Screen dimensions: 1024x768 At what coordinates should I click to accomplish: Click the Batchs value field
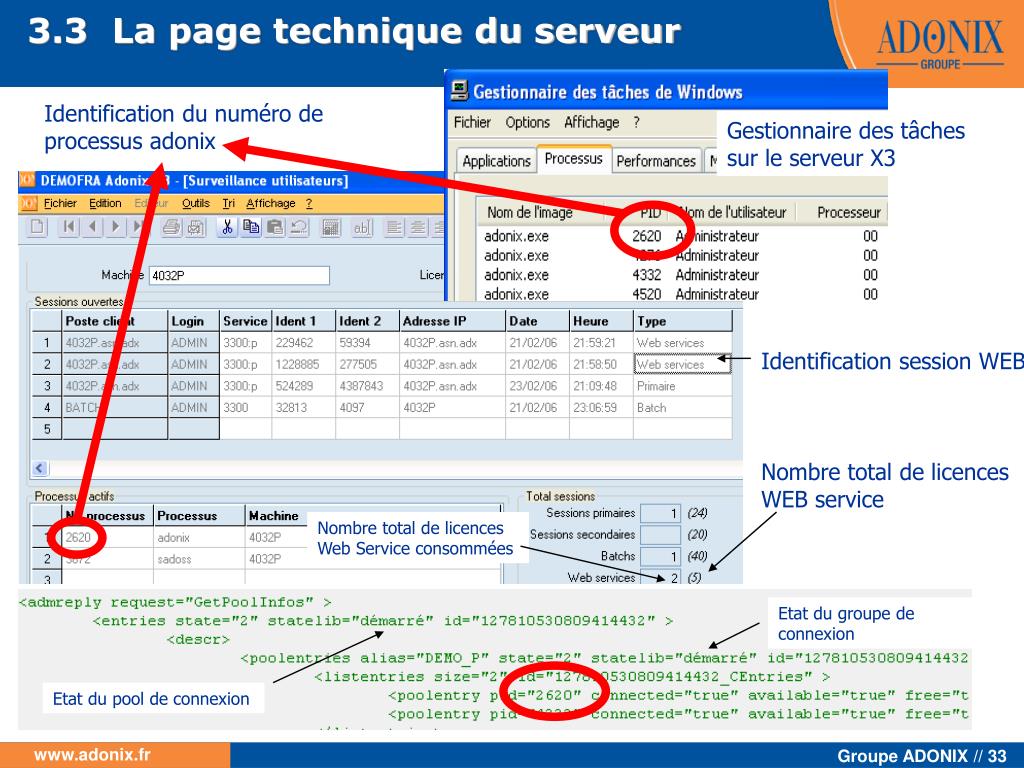click(x=661, y=556)
